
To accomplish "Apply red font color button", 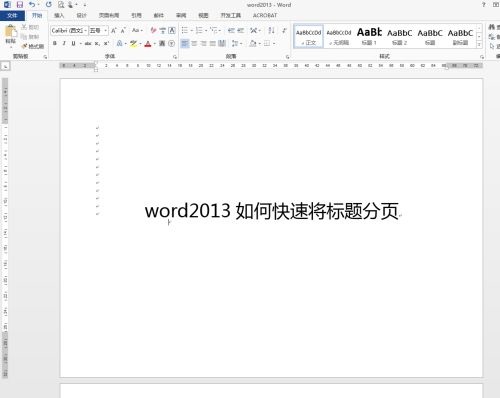I will pos(148,43).
